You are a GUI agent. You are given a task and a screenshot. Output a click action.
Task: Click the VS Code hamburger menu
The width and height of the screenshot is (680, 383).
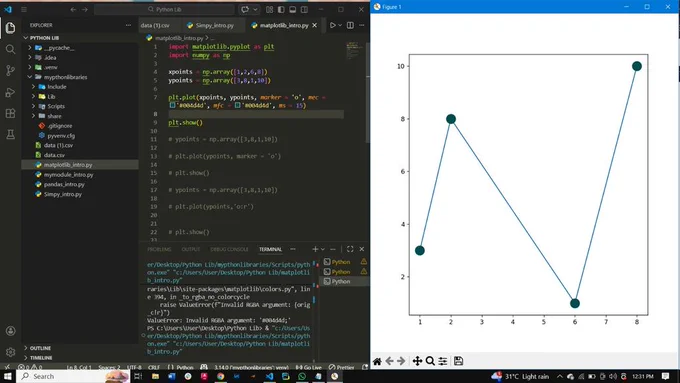point(24,9)
